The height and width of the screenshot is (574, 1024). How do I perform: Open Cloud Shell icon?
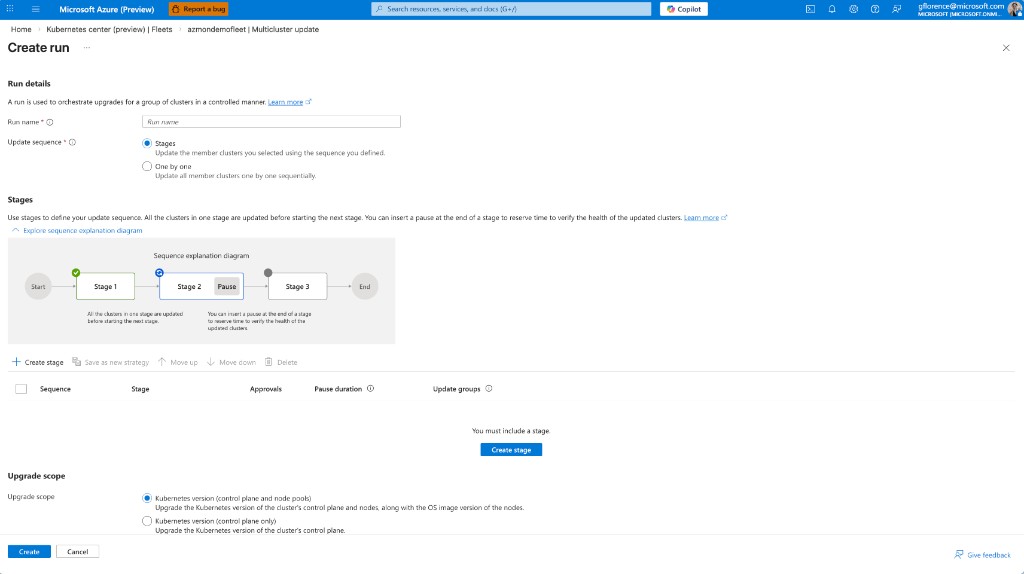click(810, 9)
